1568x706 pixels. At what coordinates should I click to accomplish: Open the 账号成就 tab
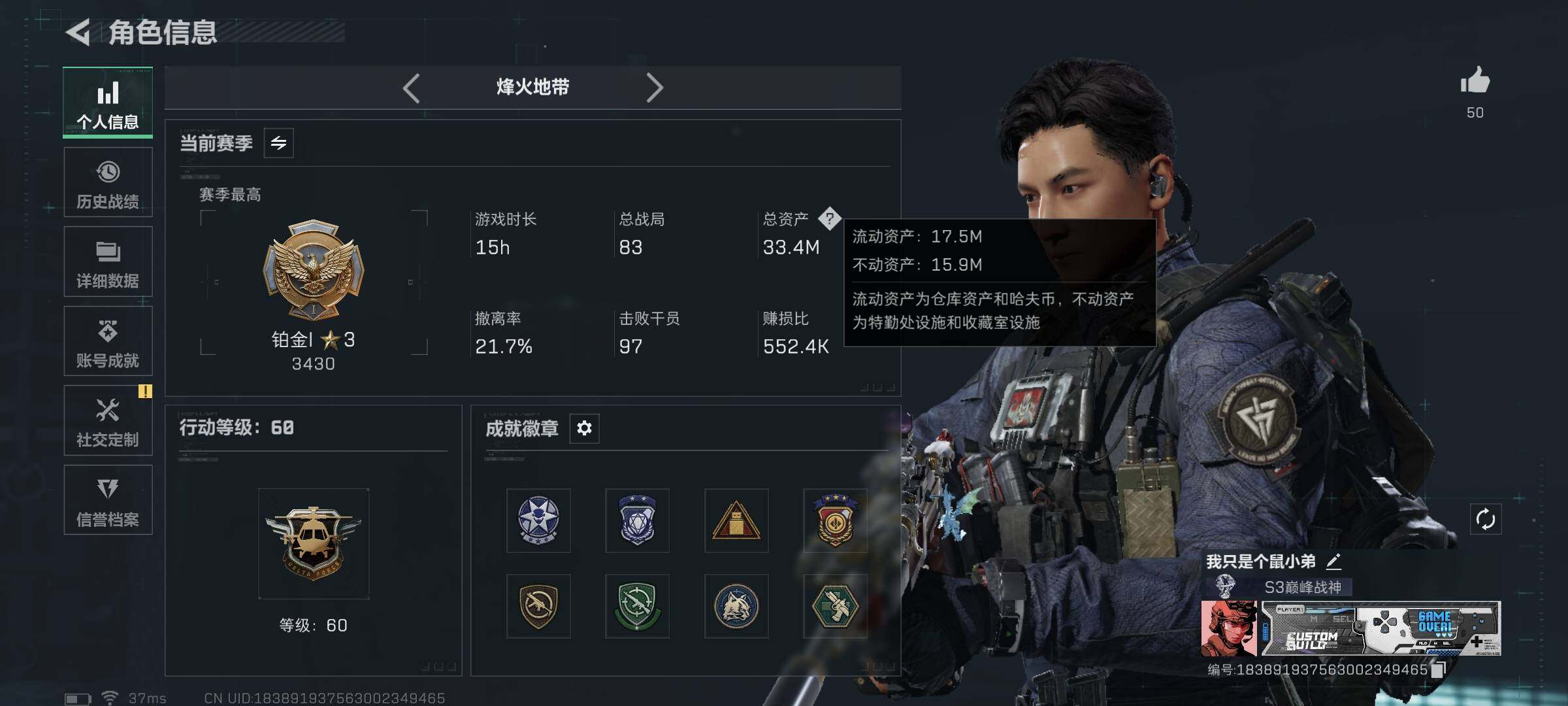click(x=108, y=341)
